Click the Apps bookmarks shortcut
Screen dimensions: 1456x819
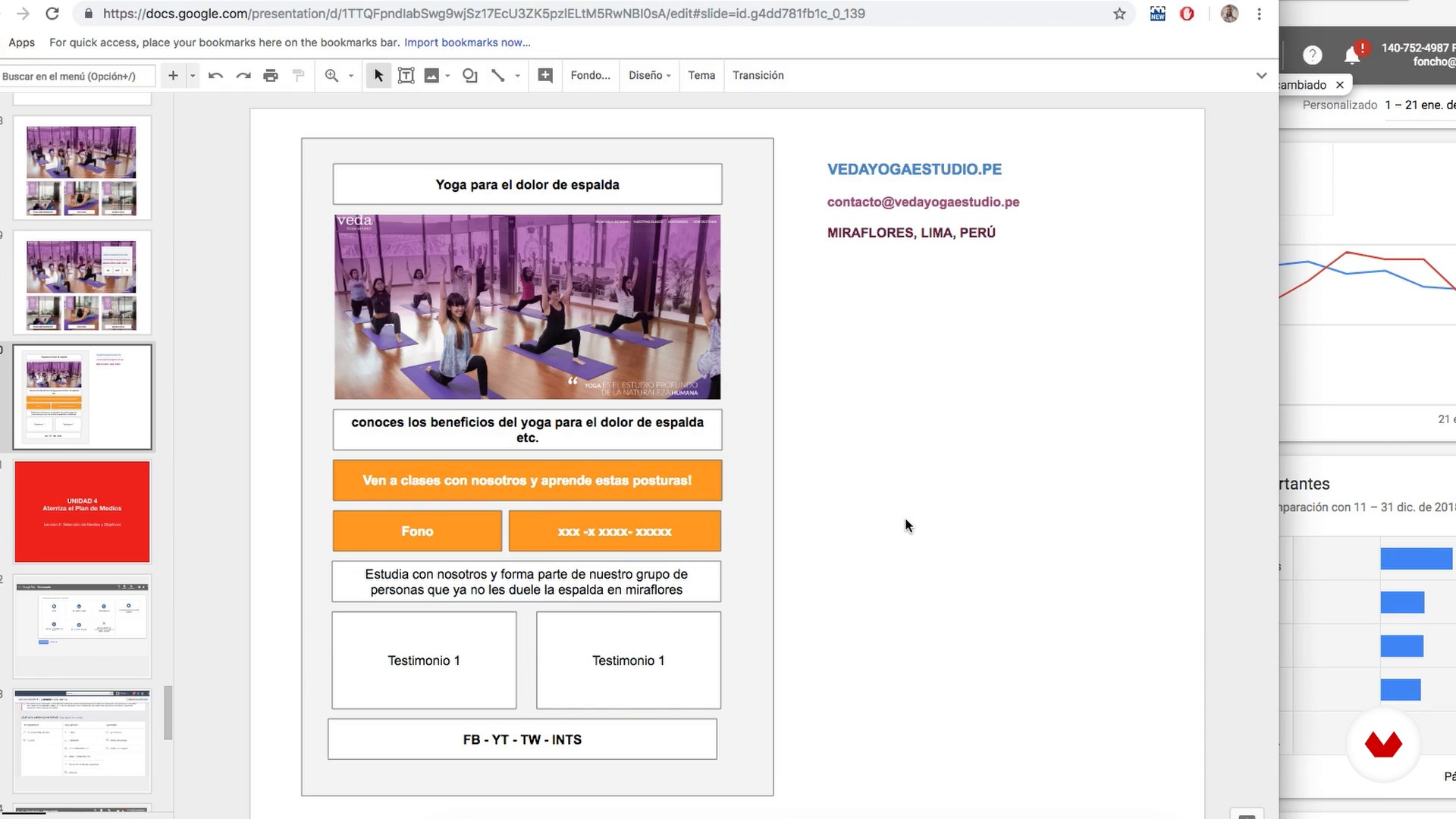click(22, 42)
